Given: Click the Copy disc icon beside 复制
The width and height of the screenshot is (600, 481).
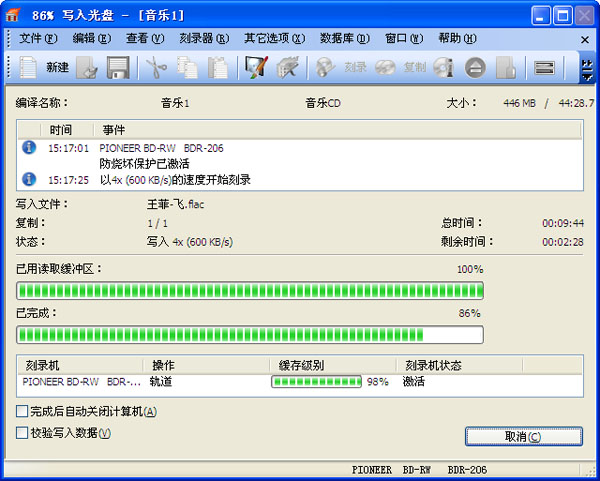Looking at the screenshot, I should [x=385, y=67].
